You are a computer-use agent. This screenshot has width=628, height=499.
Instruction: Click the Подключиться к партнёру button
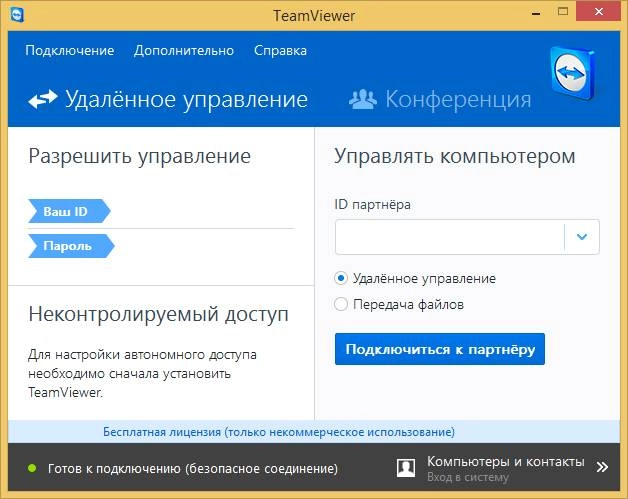point(440,349)
